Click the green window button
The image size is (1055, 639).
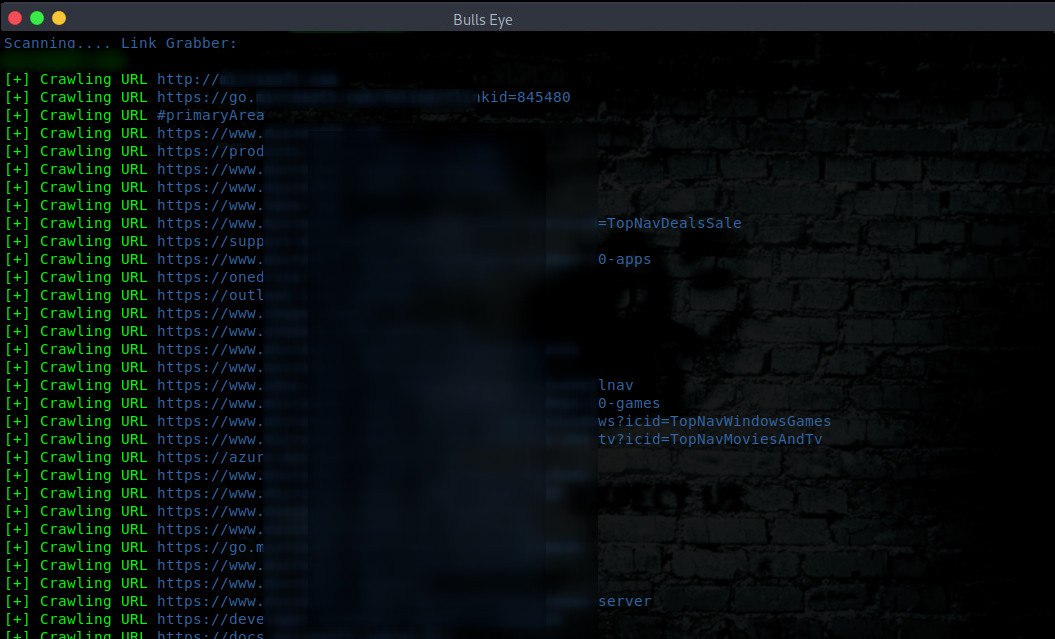pyautogui.click(x=37, y=18)
